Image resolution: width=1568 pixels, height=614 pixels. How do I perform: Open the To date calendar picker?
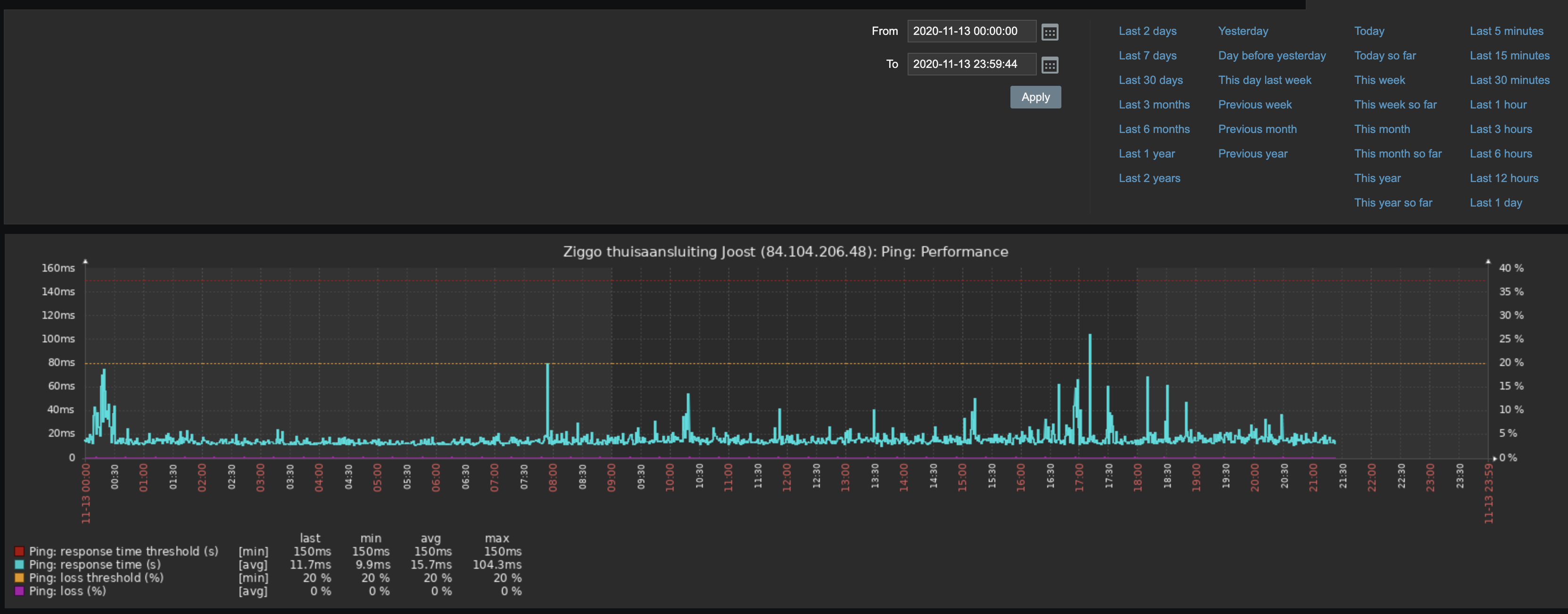pyautogui.click(x=1050, y=65)
